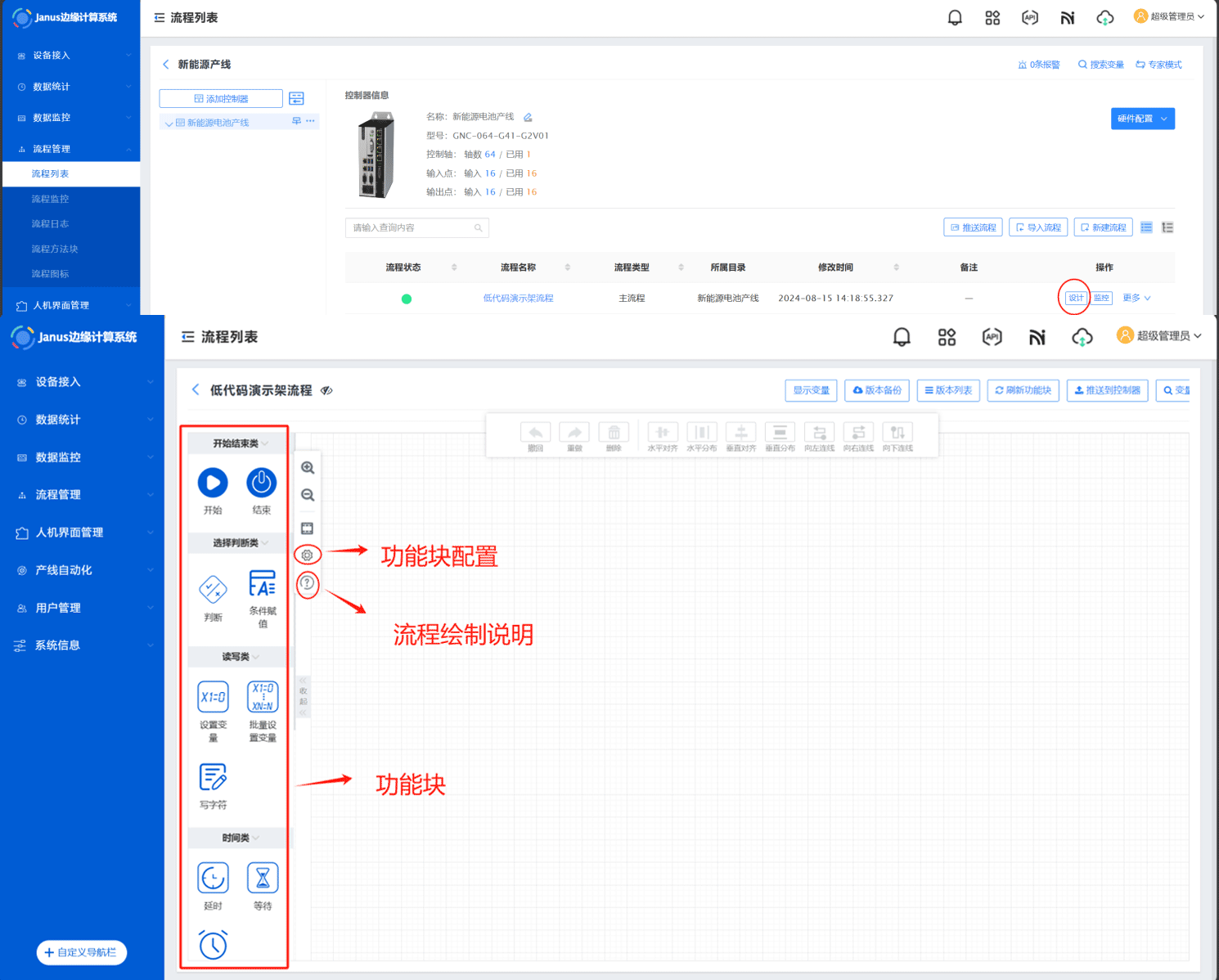Select the 开始 (Start) function block
Viewport: 1219px width, 980px height.
tap(213, 483)
